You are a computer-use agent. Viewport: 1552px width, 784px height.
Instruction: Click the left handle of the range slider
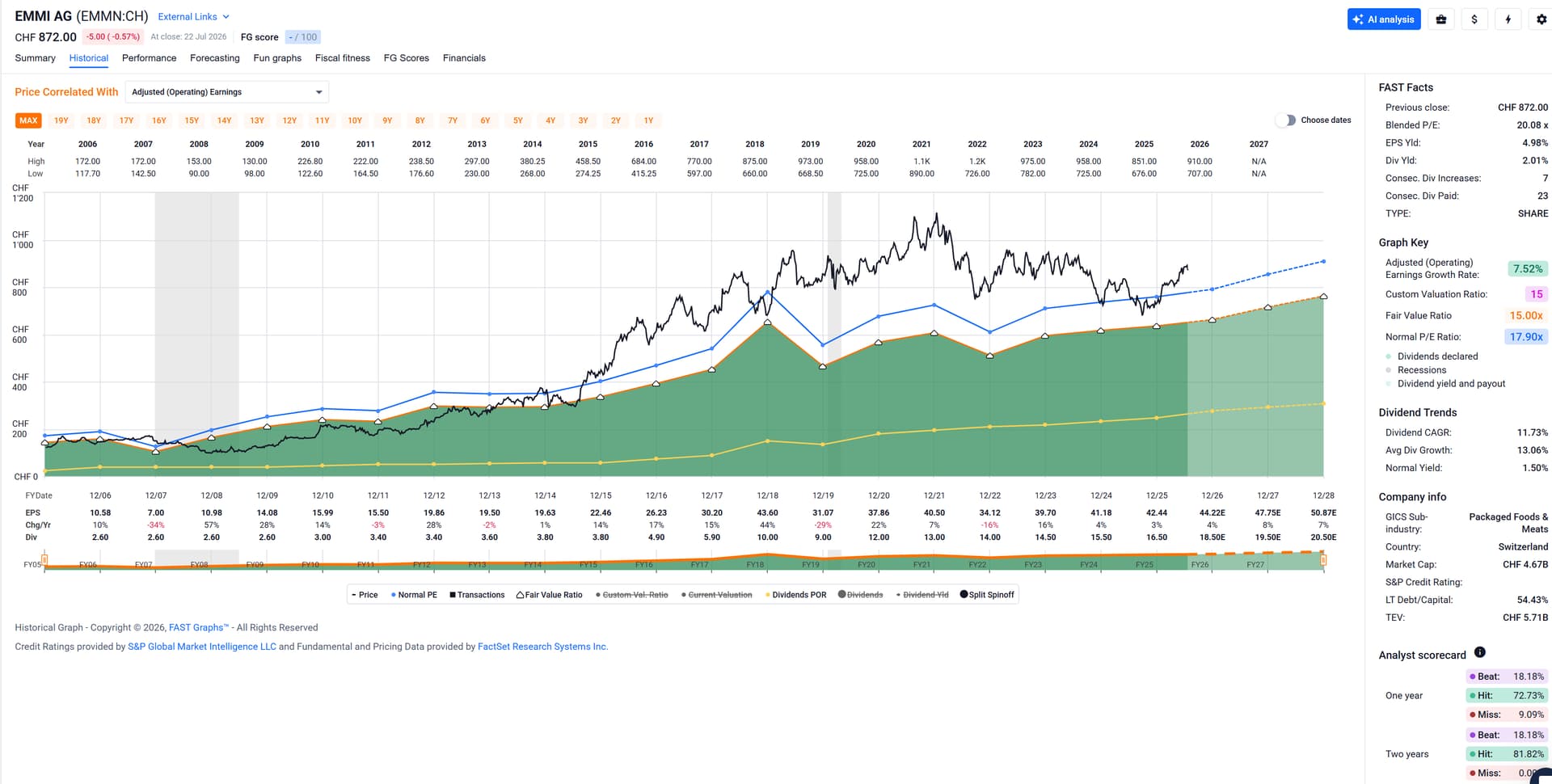pyautogui.click(x=44, y=559)
